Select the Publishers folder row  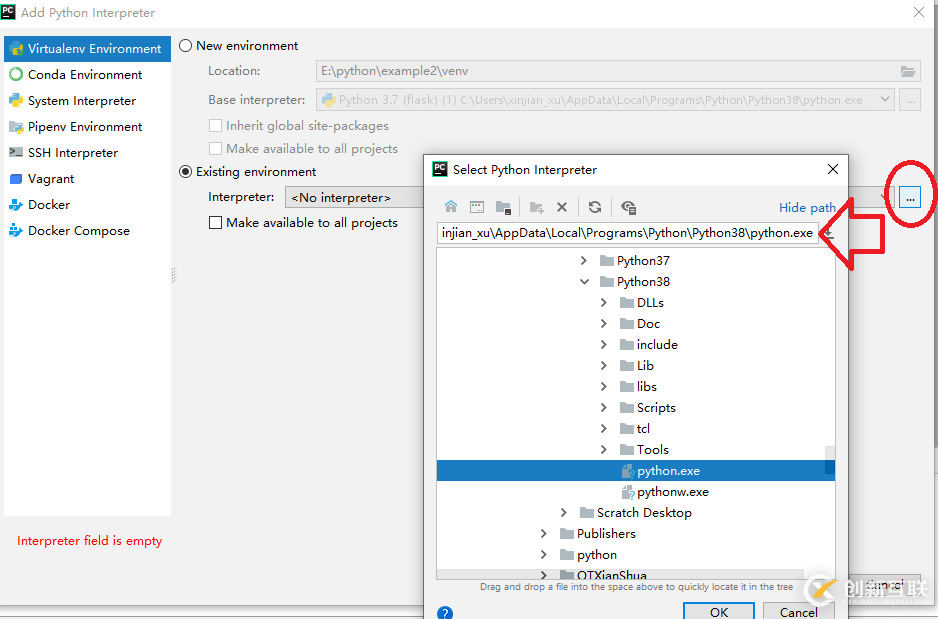[x=635, y=533]
